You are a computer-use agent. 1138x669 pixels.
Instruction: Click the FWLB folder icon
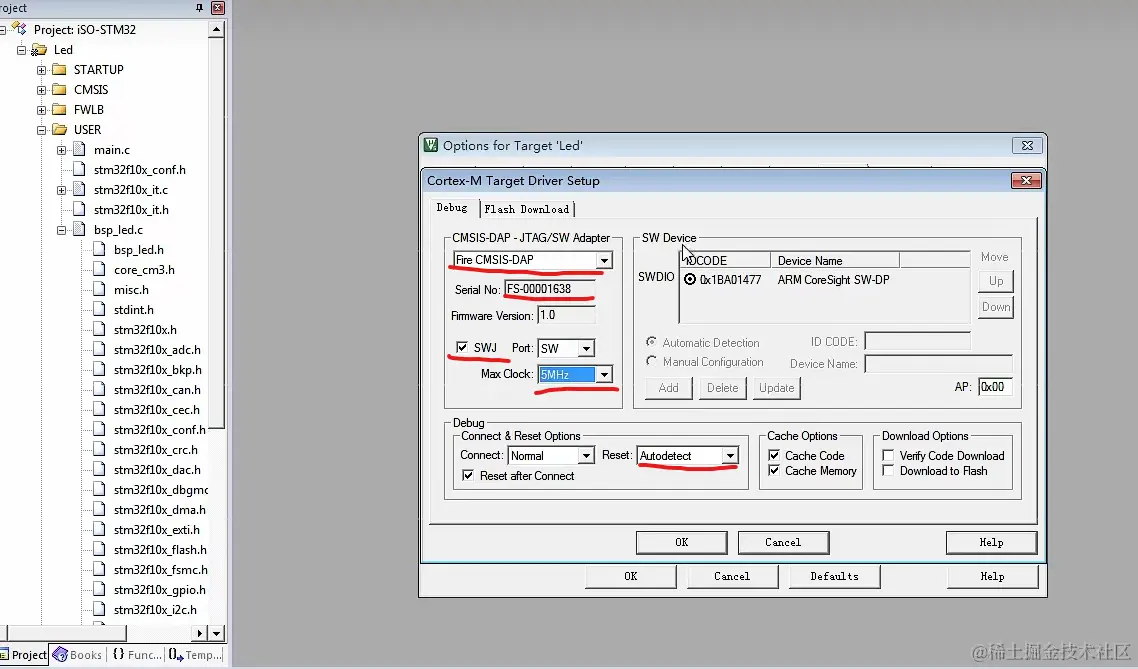coord(60,110)
